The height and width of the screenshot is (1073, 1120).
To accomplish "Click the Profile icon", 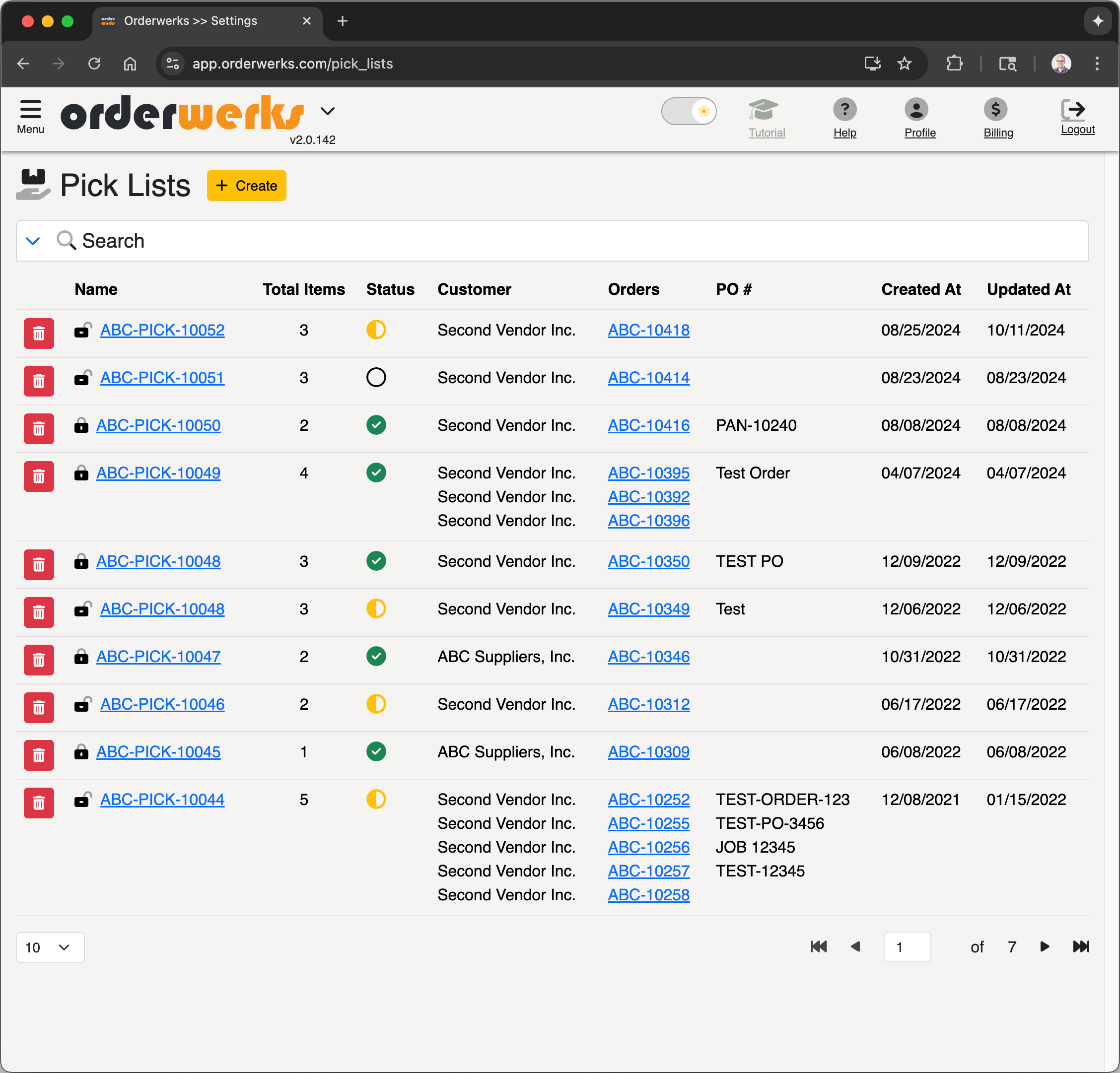I will [x=919, y=109].
